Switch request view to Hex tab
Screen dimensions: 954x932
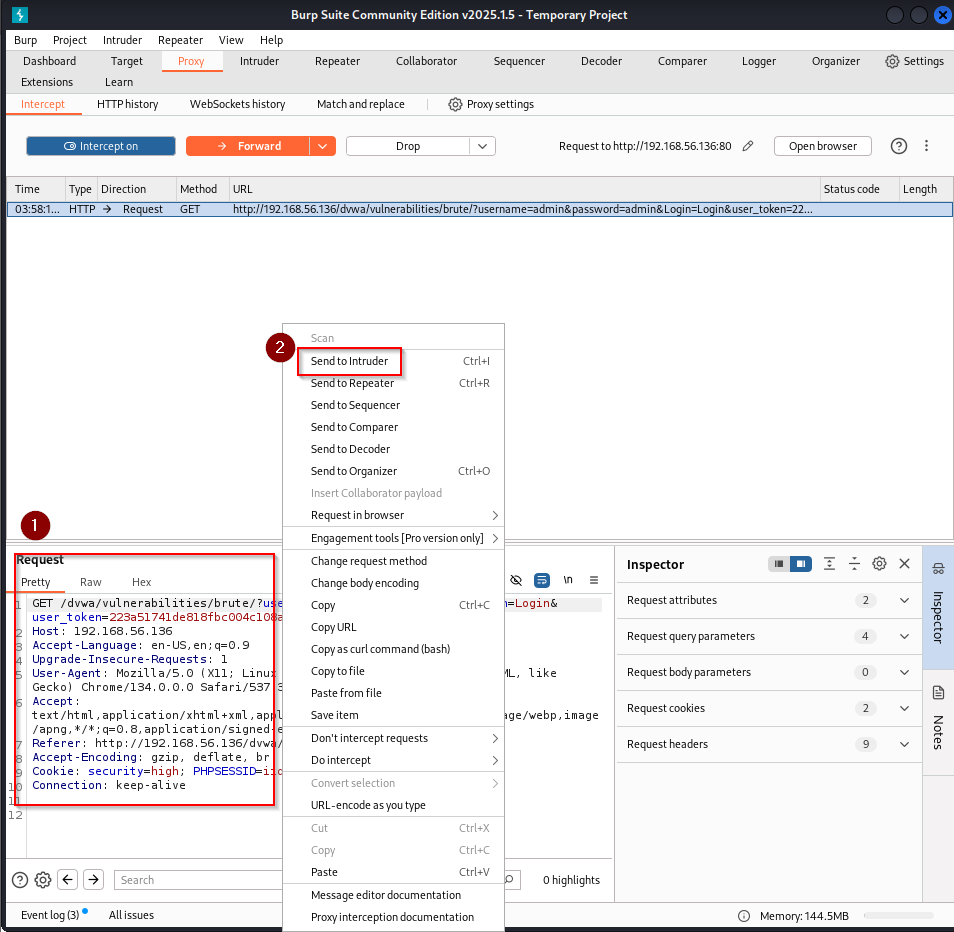pyautogui.click(x=142, y=582)
